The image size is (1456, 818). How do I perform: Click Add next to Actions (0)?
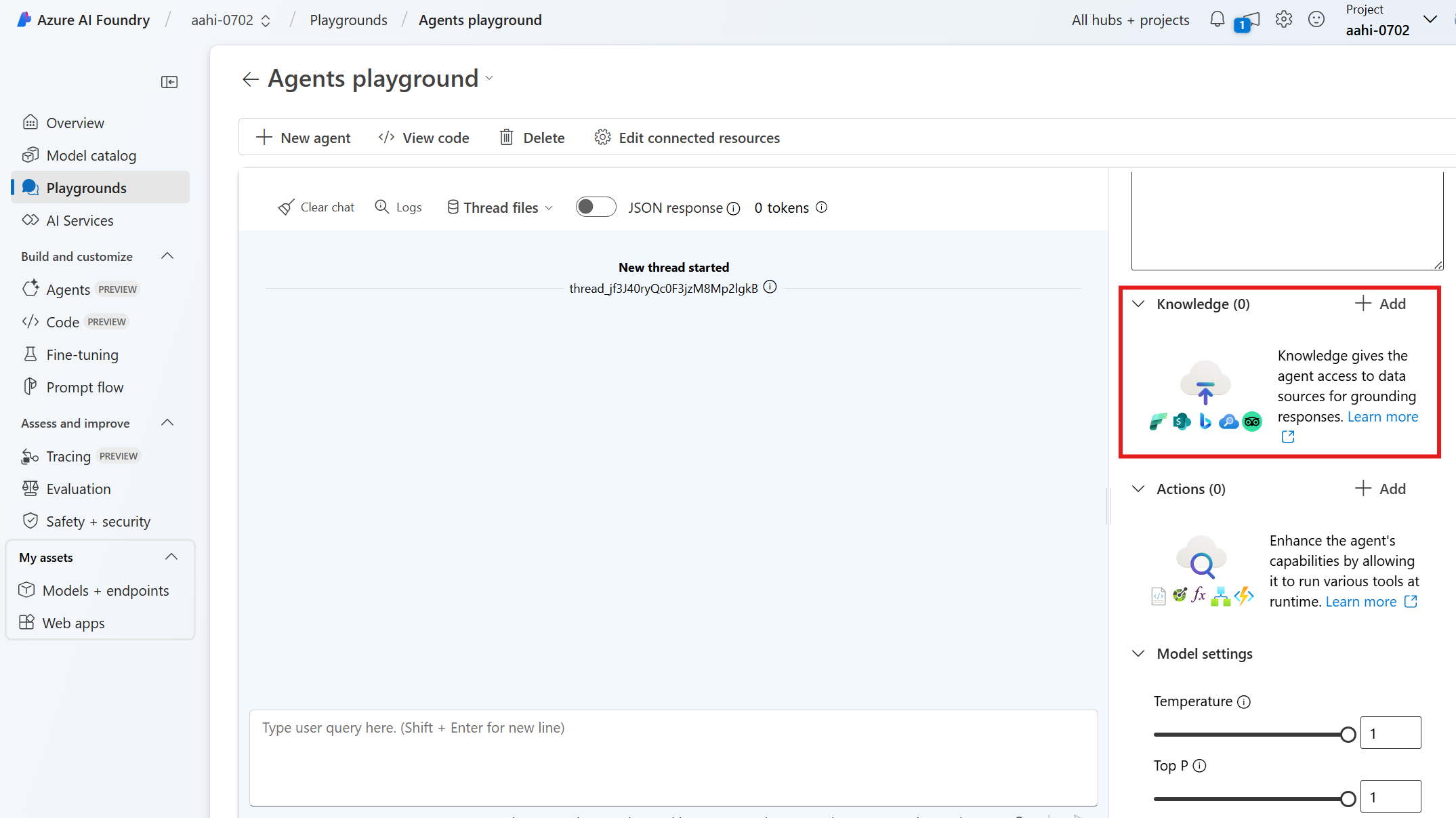[x=1380, y=489]
